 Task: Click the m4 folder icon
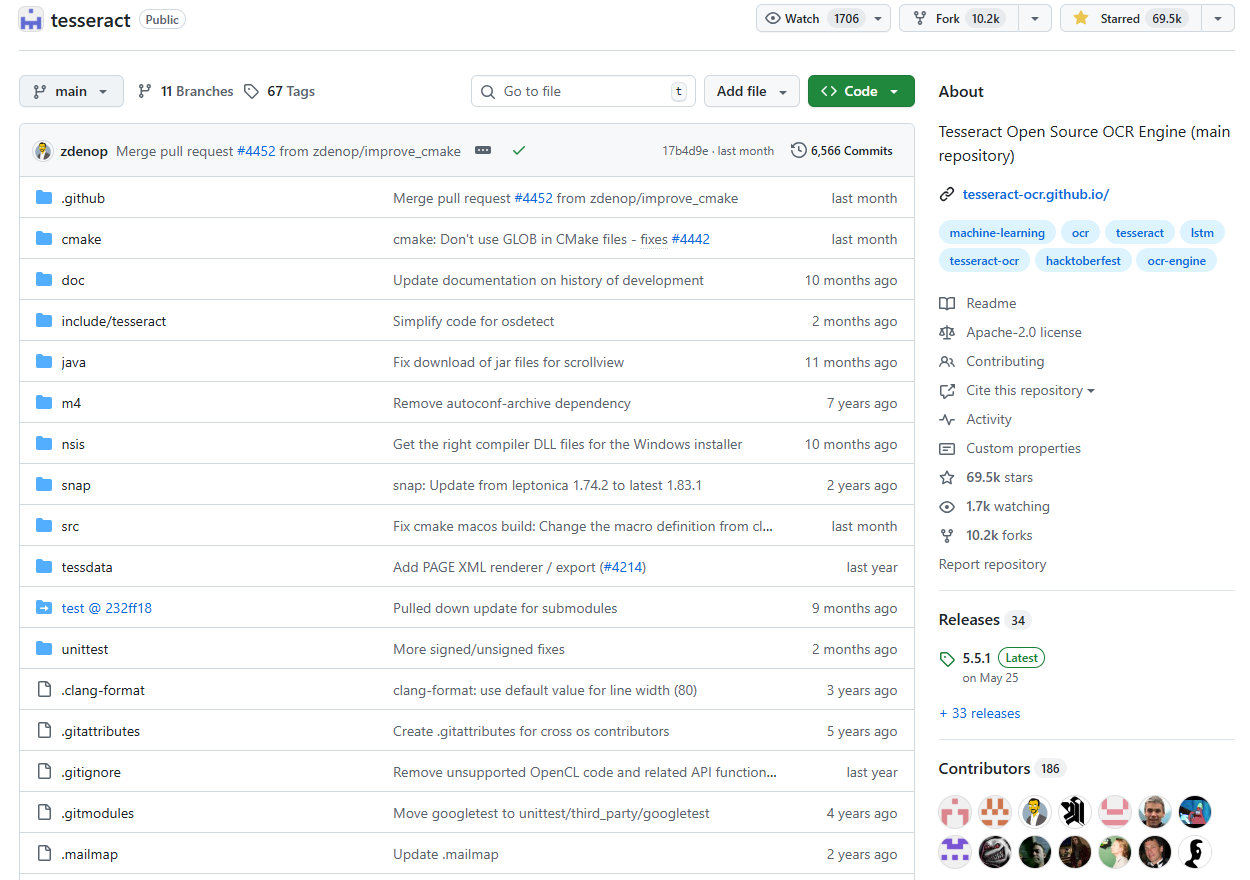(44, 403)
